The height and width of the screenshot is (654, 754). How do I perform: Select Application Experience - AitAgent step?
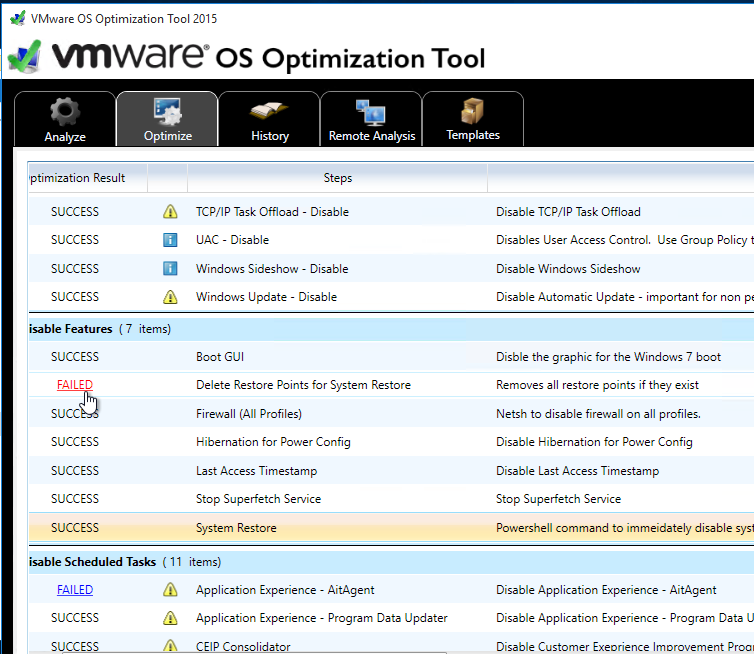pyautogui.click(x=285, y=590)
